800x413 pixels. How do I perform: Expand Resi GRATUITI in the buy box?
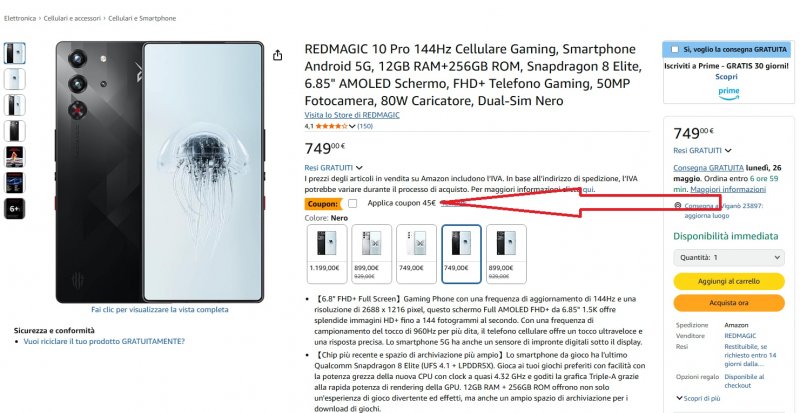coord(702,151)
